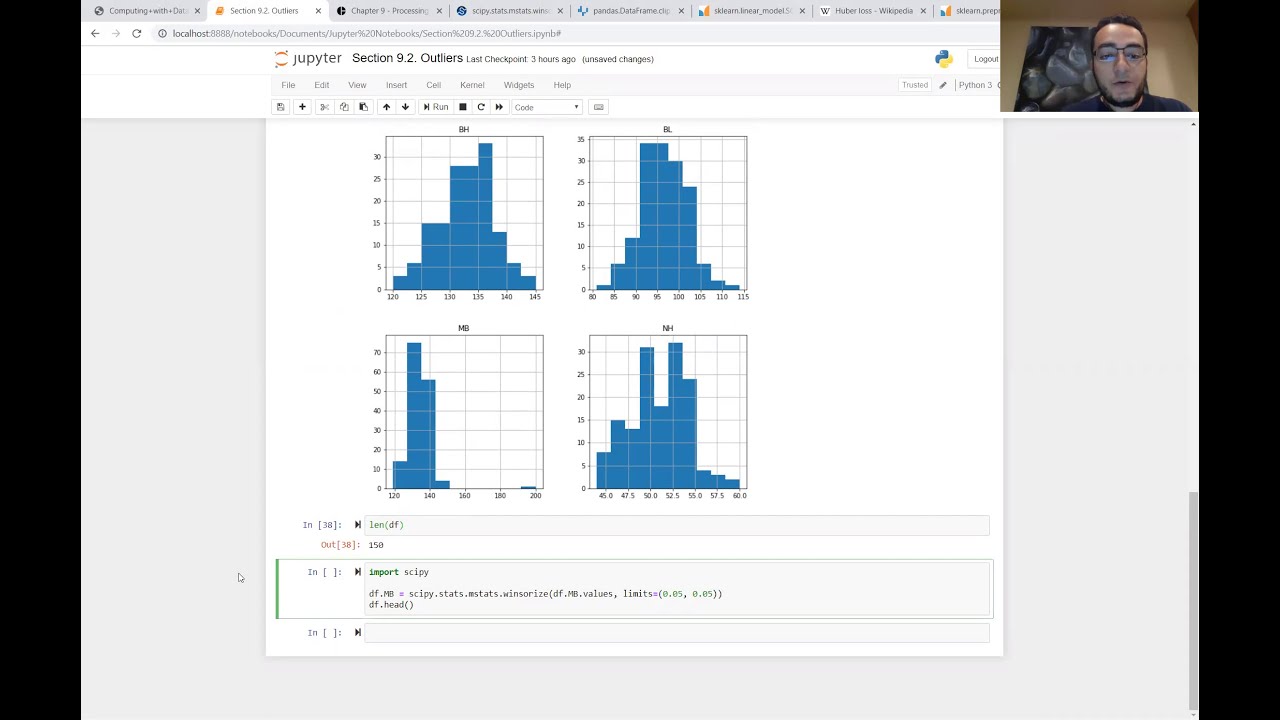Click the Python logo icon
This screenshot has width=1280, height=720.
944,59
